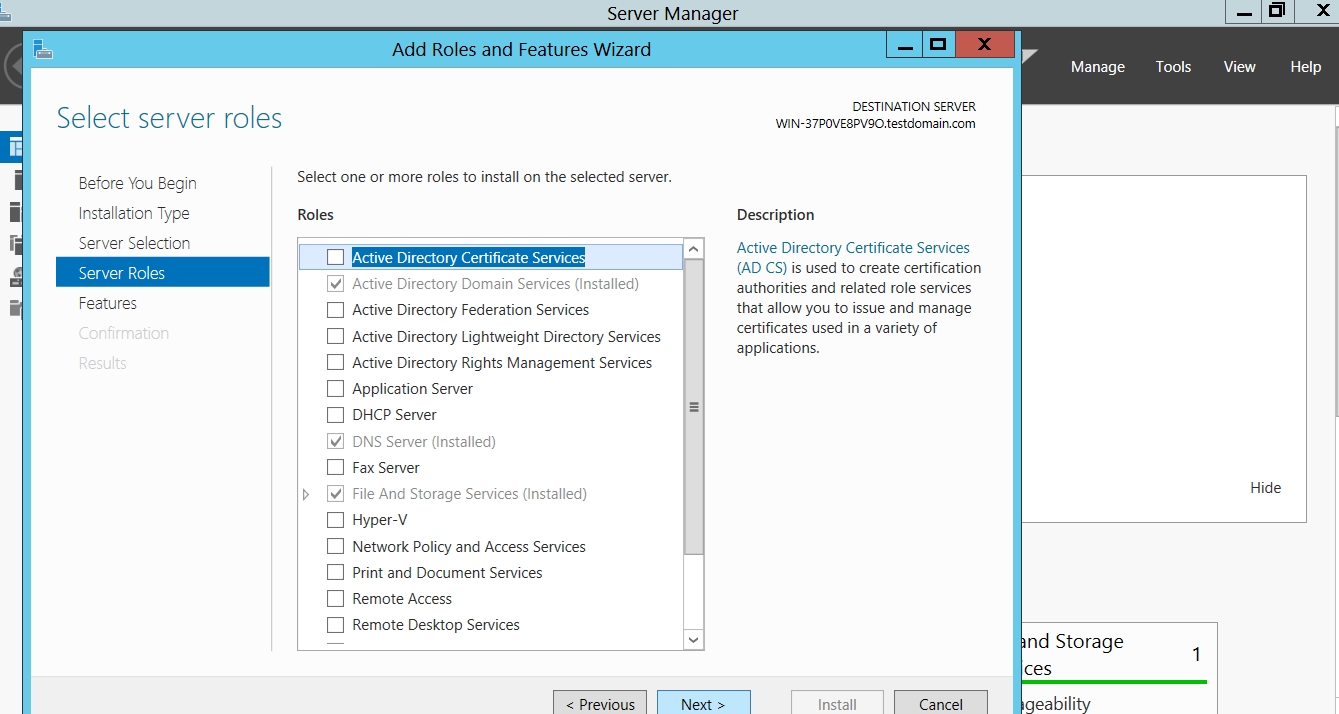
Task: Restore down the Server Manager window
Action: 1276,11
